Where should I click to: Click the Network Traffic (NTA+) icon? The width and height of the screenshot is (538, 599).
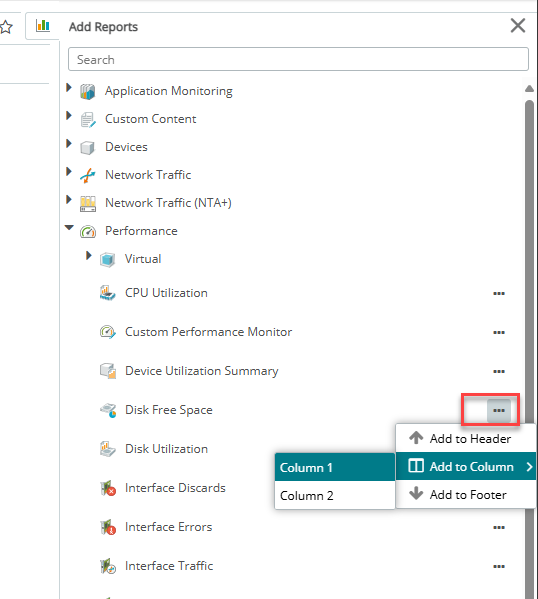click(x=88, y=204)
